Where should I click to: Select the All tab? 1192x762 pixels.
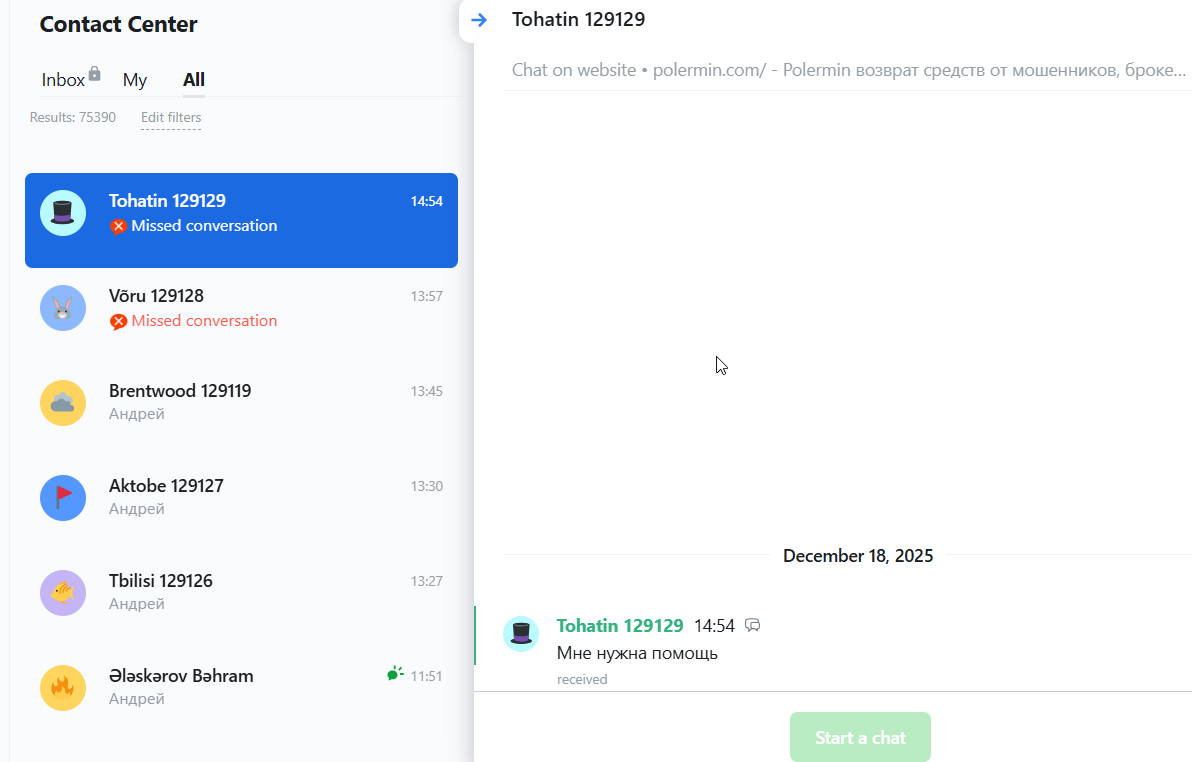pos(194,80)
